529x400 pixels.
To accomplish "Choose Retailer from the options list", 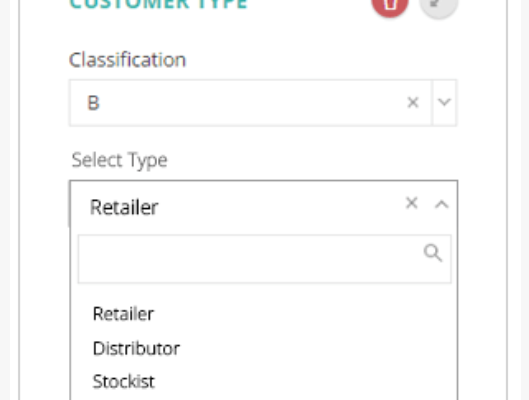I will pos(123,314).
